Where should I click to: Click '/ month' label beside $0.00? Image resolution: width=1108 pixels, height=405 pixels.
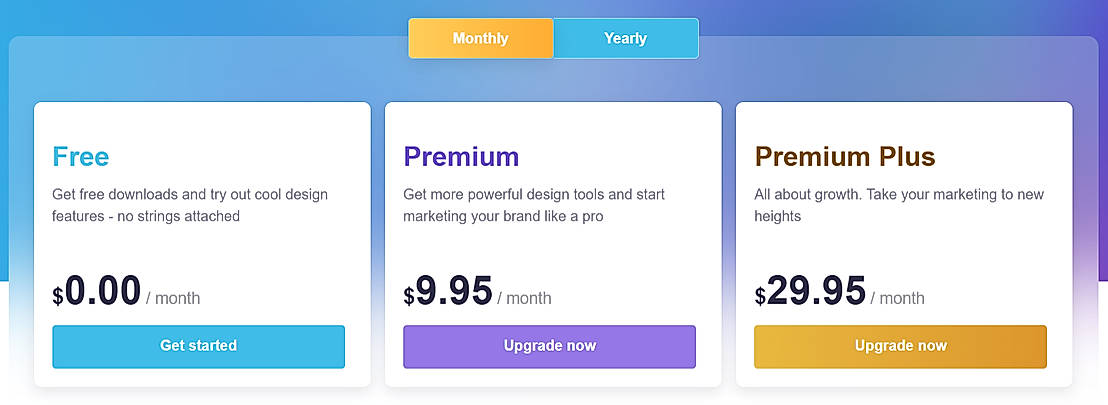point(173,298)
